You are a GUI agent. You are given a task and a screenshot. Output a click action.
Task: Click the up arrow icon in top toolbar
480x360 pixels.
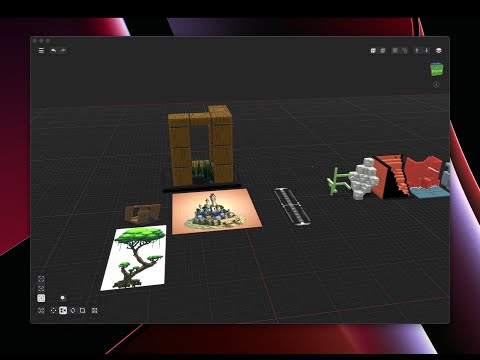click(x=417, y=51)
